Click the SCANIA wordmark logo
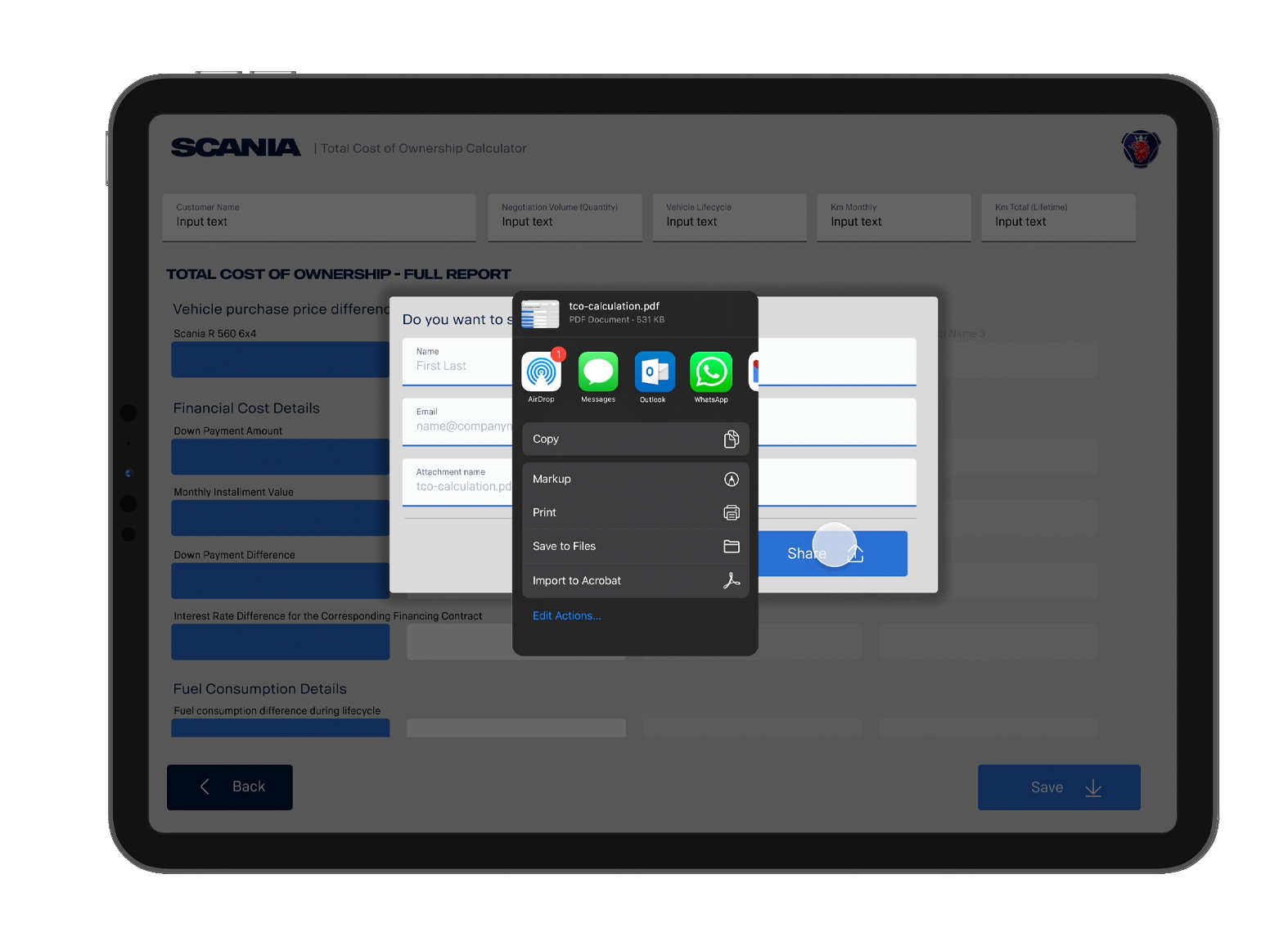The image size is (1288, 942). tap(236, 147)
